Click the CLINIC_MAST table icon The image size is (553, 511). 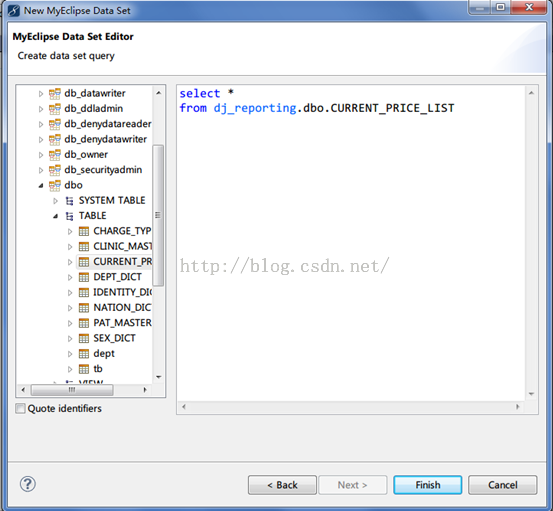point(84,247)
